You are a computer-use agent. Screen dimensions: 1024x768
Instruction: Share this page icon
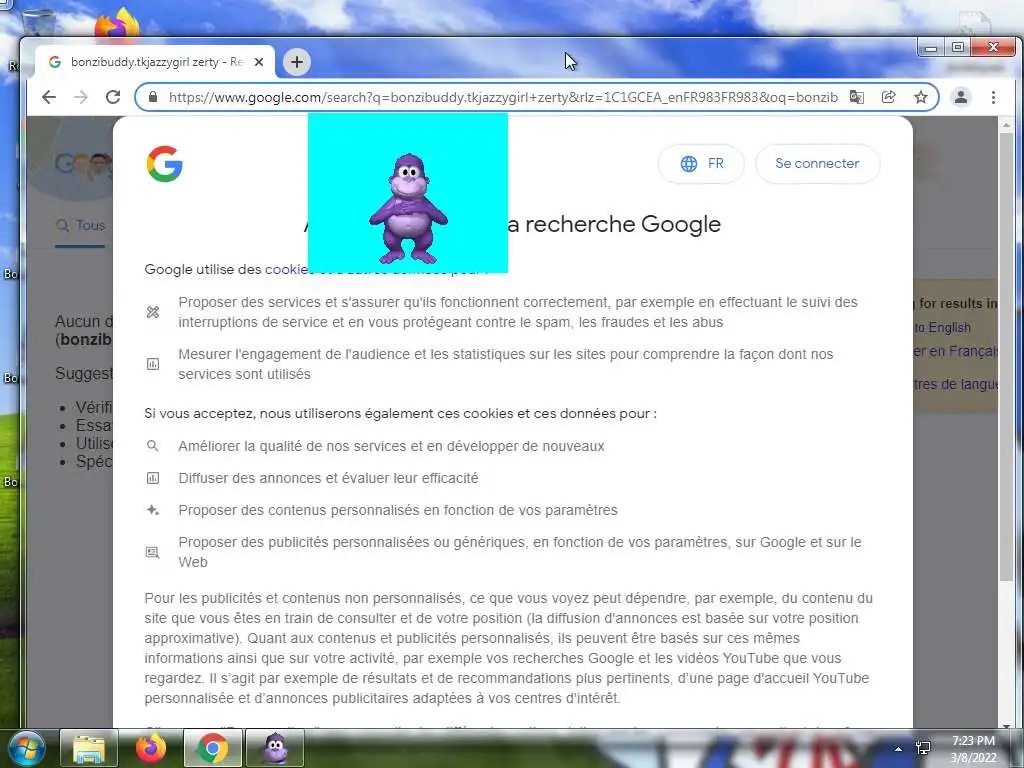point(888,97)
